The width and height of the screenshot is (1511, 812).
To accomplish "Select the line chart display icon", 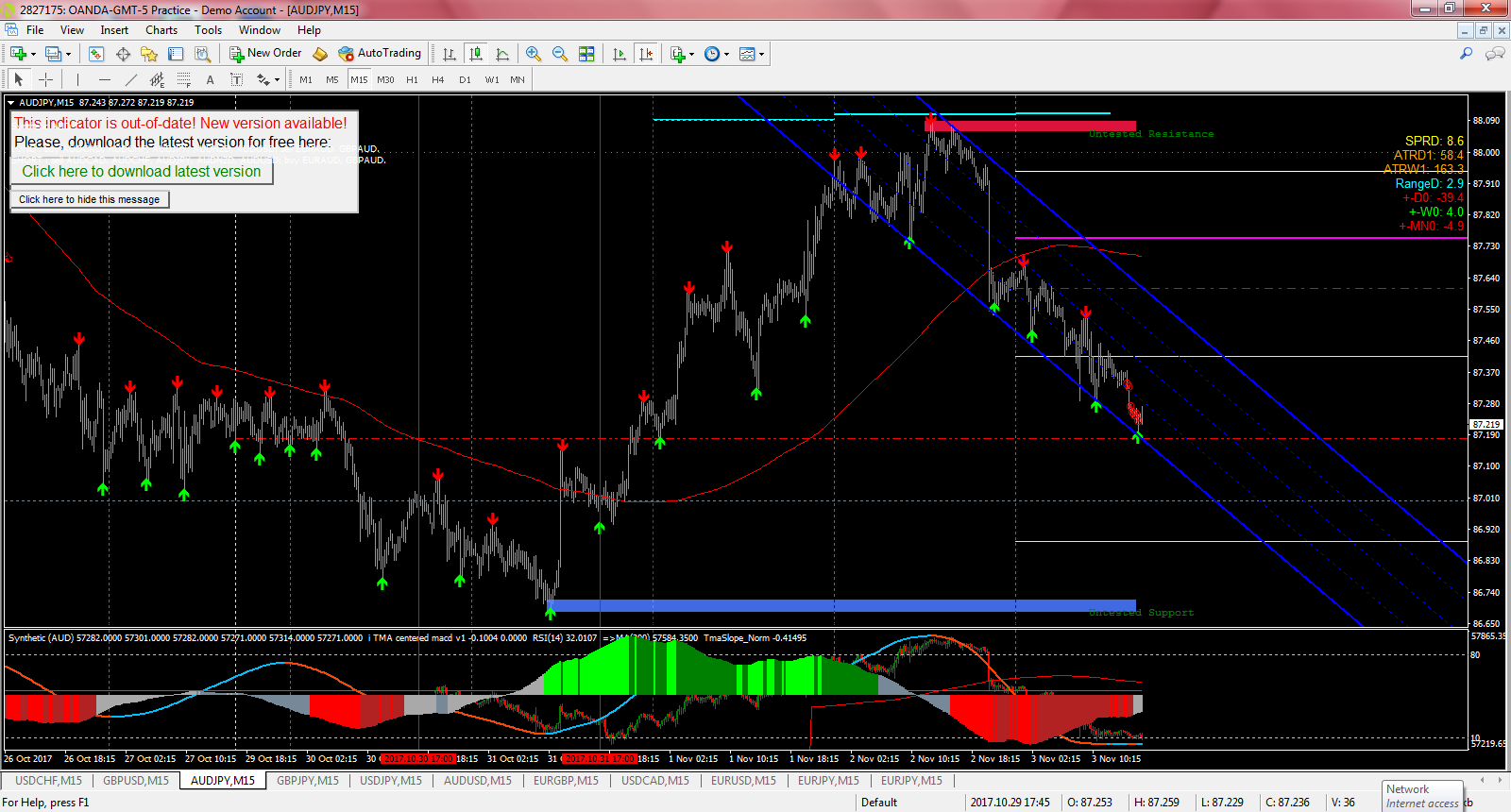I will click(502, 54).
